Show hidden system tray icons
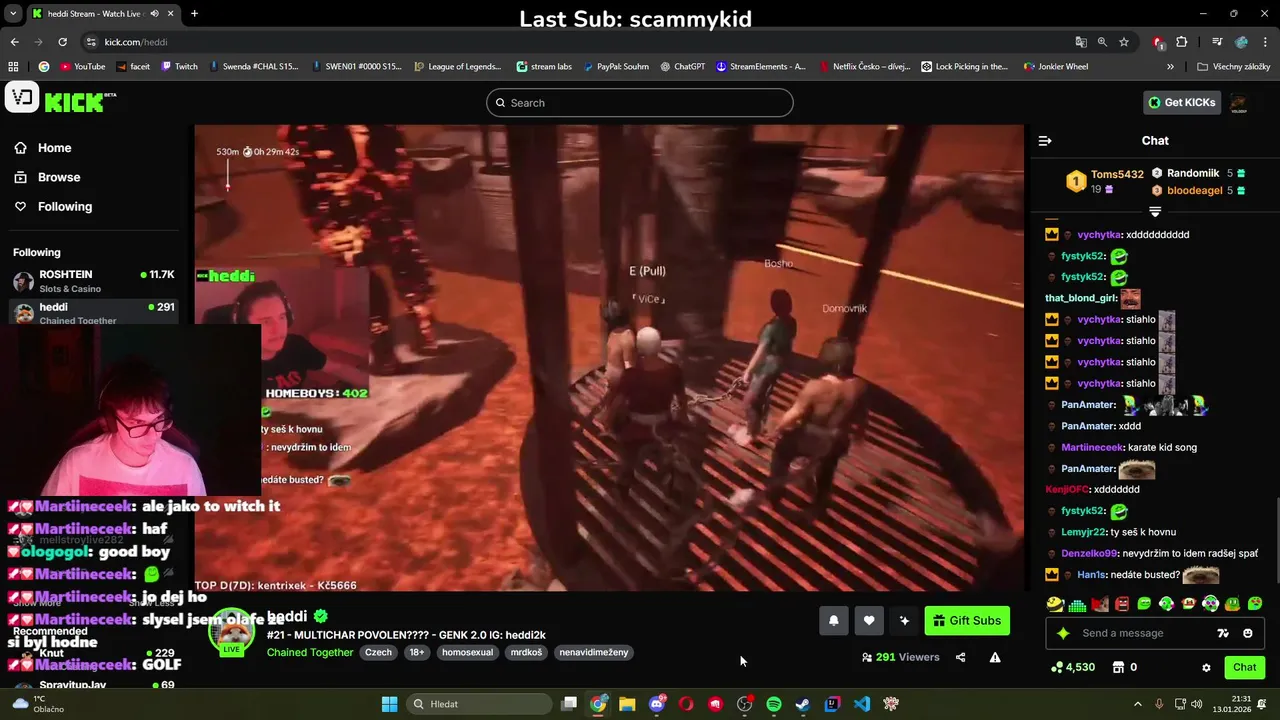 pyautogui.click(x=1137, y=704)
